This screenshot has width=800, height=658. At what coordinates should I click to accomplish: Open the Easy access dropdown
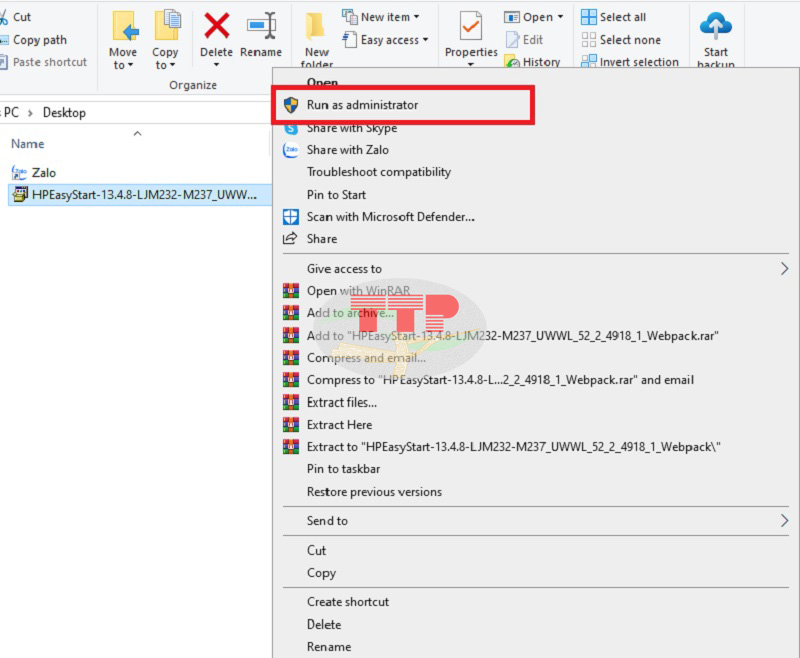pos(385,39)
